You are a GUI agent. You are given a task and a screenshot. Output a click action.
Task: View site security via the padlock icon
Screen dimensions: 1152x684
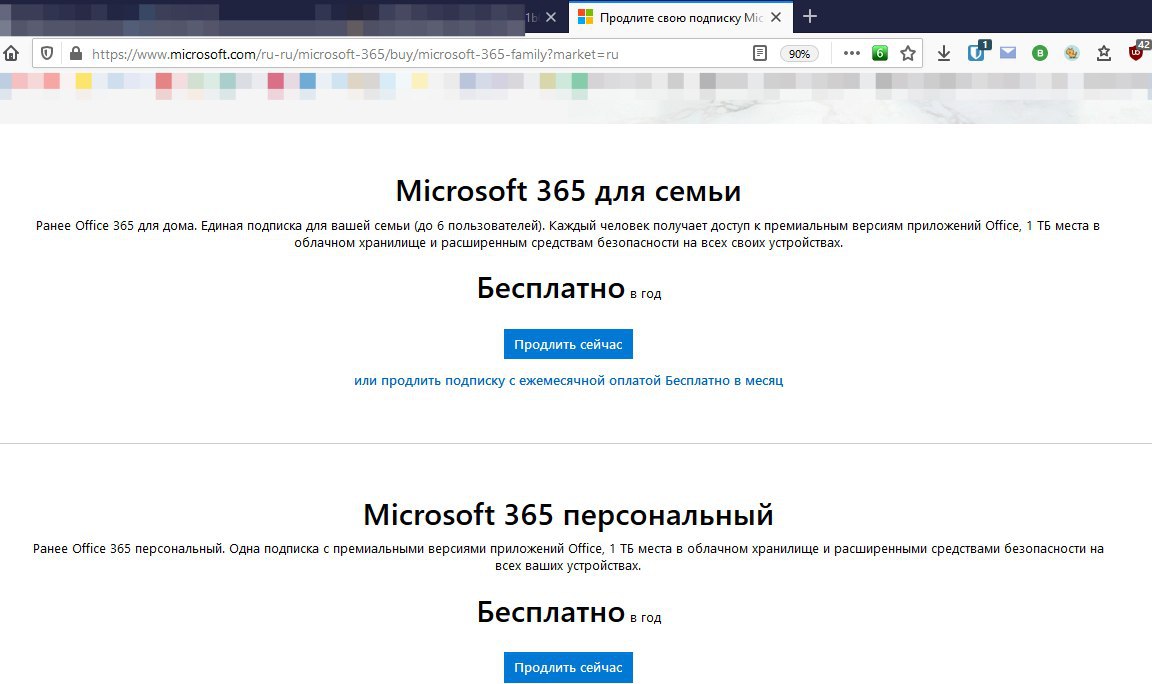(76, 54)
